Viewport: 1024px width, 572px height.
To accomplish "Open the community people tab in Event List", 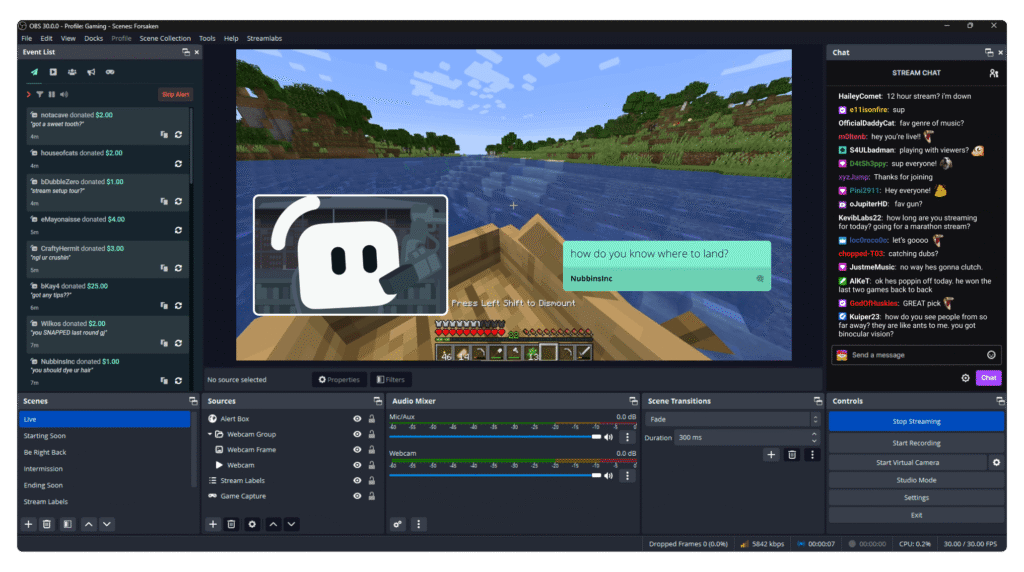I will click(x=72, y=72).
